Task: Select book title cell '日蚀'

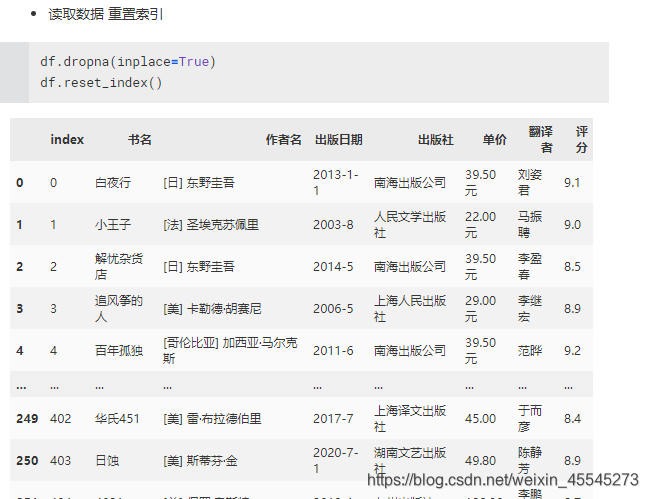Action: (107, 461)
